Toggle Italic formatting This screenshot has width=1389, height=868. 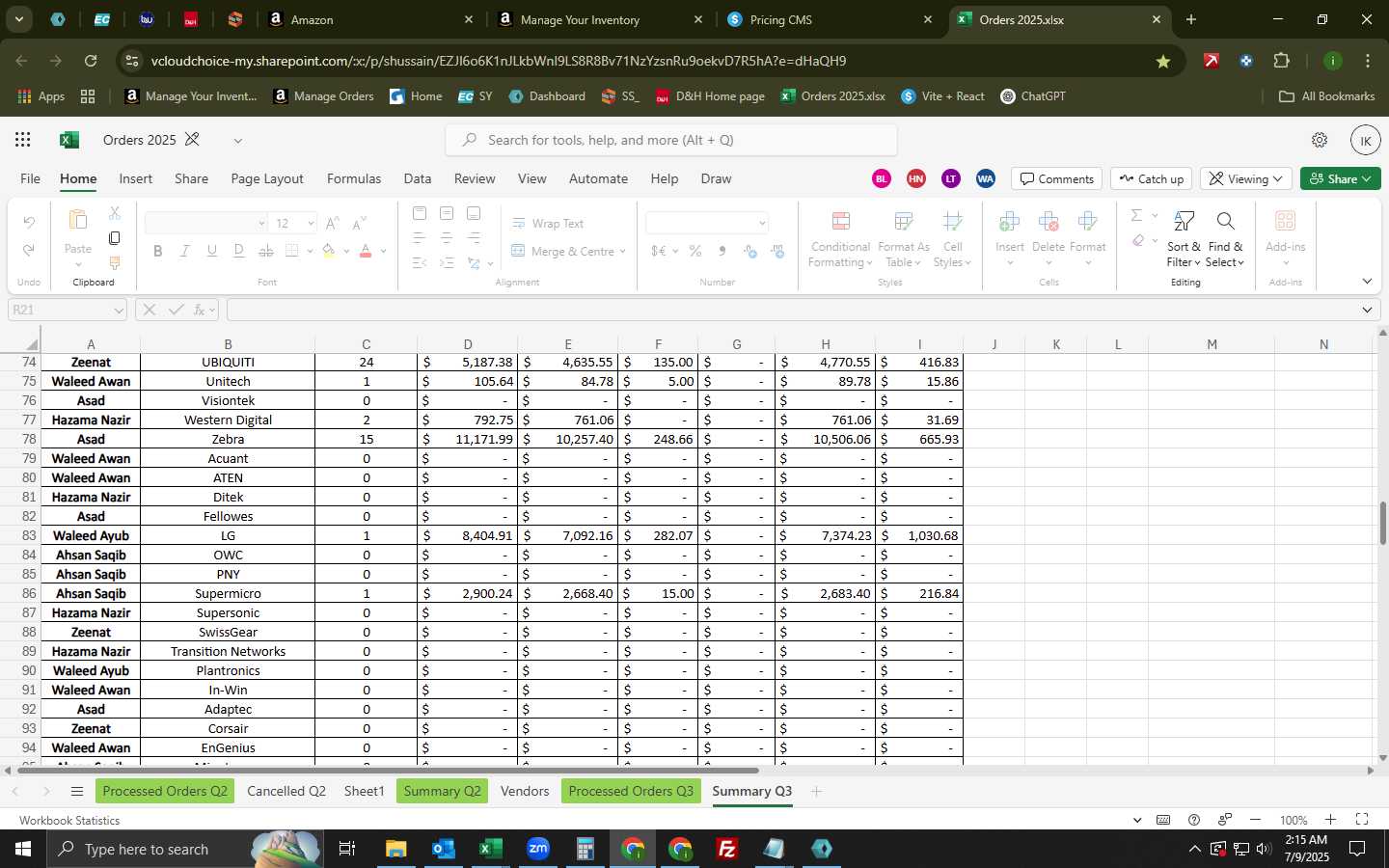coord(184,251)
